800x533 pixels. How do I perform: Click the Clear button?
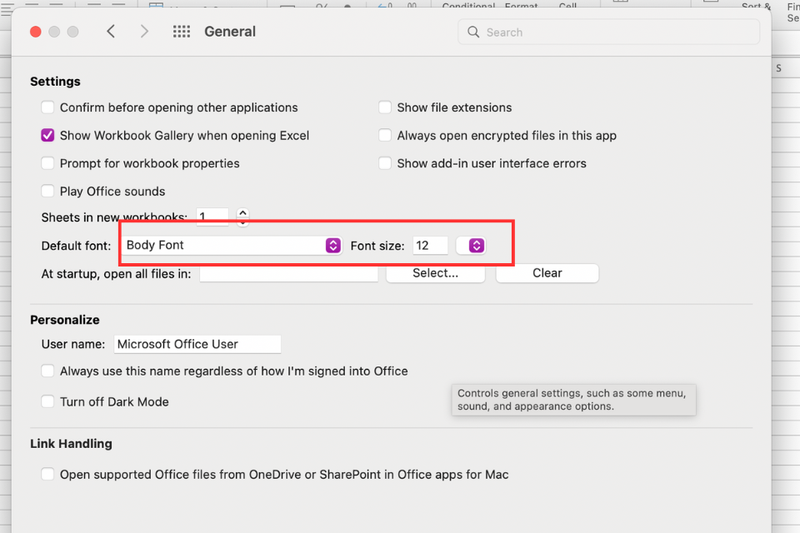click(547, 273)
